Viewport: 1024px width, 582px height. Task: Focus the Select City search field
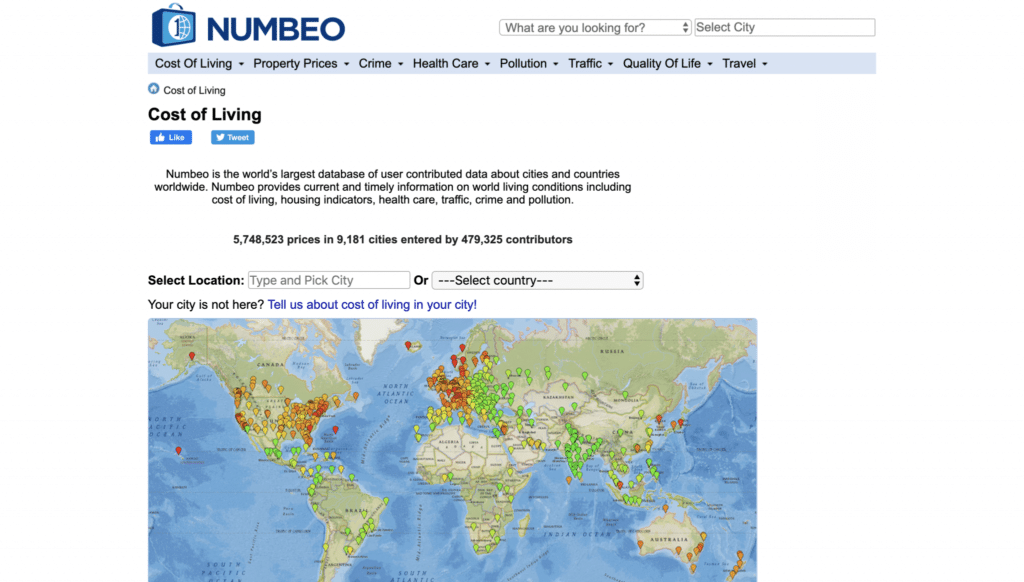[x=784, y=28]
